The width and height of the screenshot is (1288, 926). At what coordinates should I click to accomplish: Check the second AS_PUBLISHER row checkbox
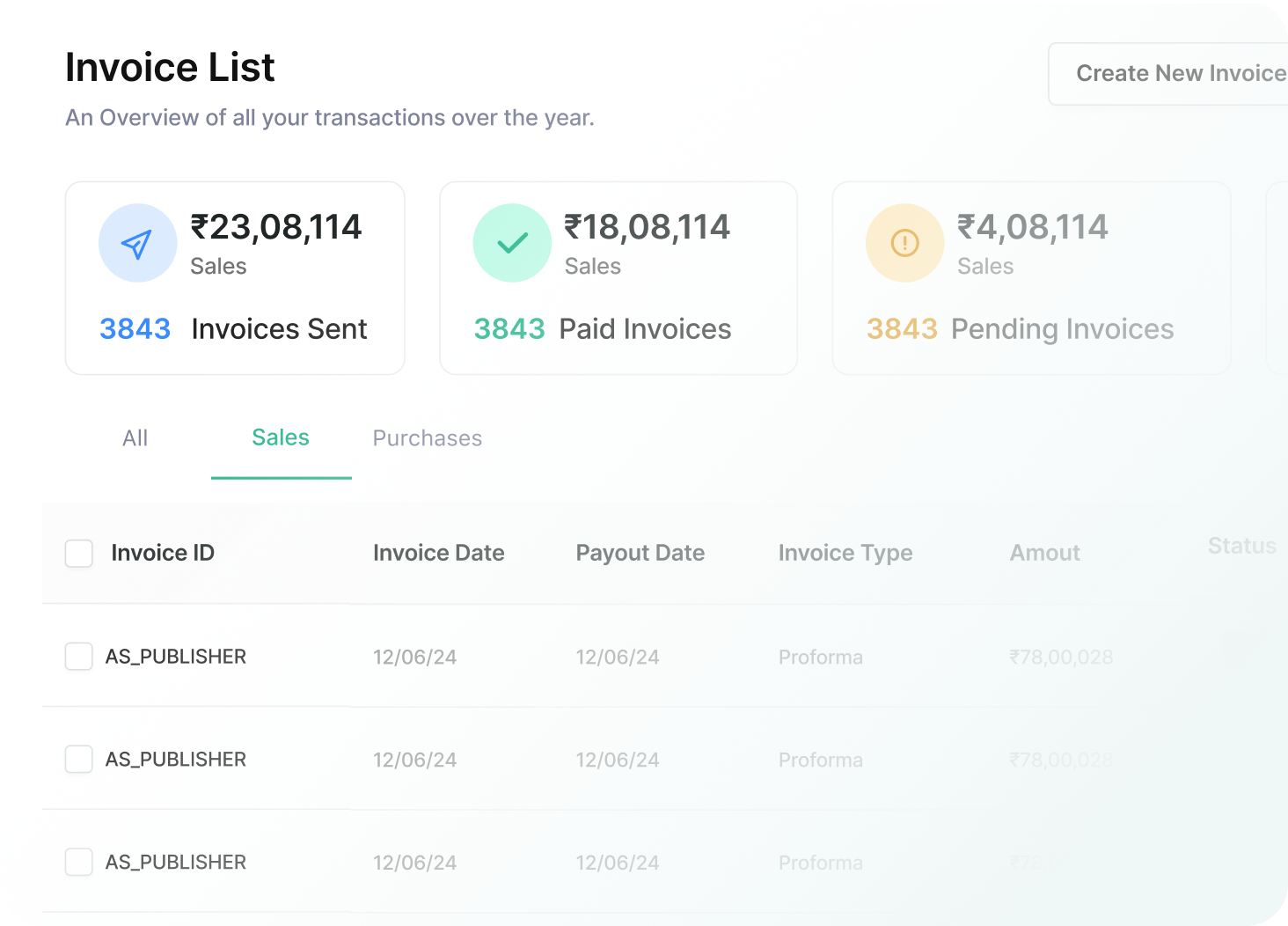pyautogui.click(x=79, y=760)
